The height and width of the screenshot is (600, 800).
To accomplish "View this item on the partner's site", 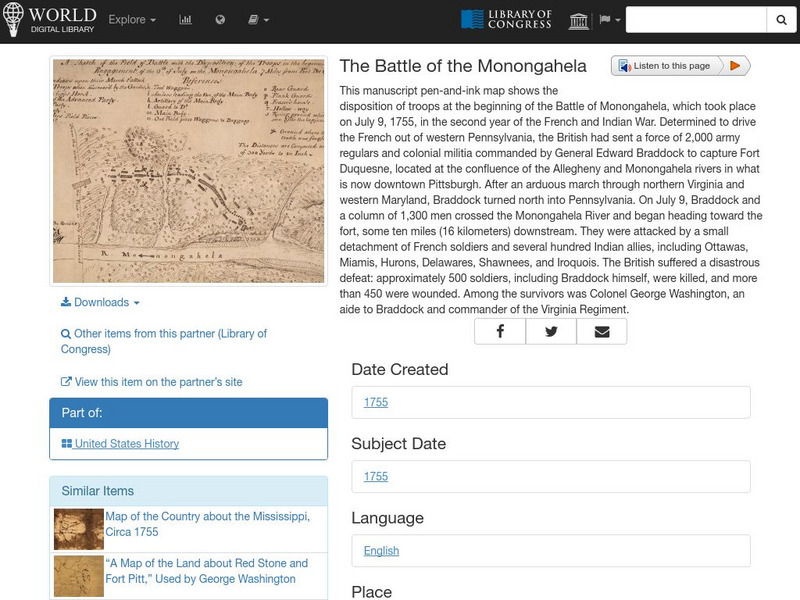I will tap(152, 382).
